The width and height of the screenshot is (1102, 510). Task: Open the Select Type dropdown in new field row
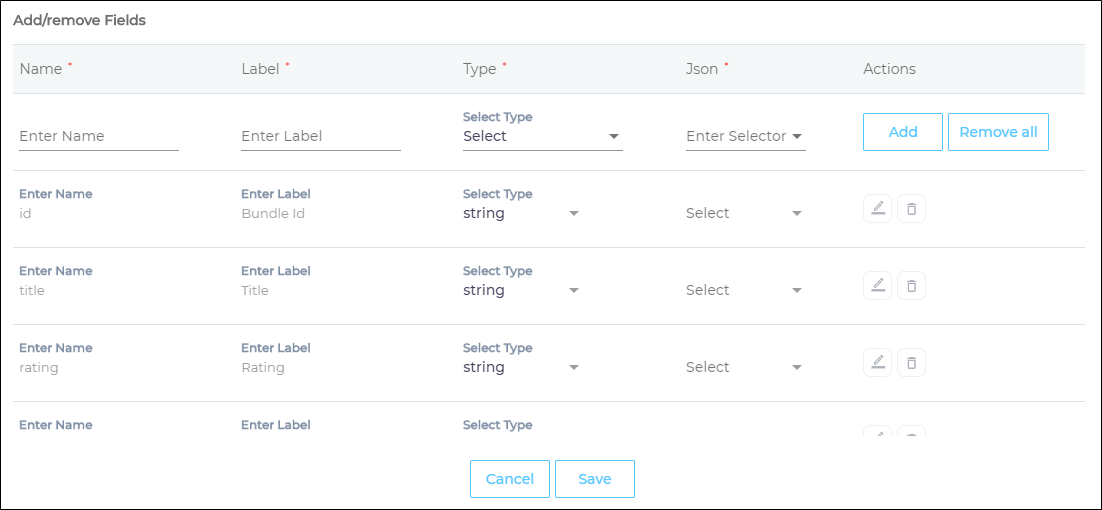point(542,136)
